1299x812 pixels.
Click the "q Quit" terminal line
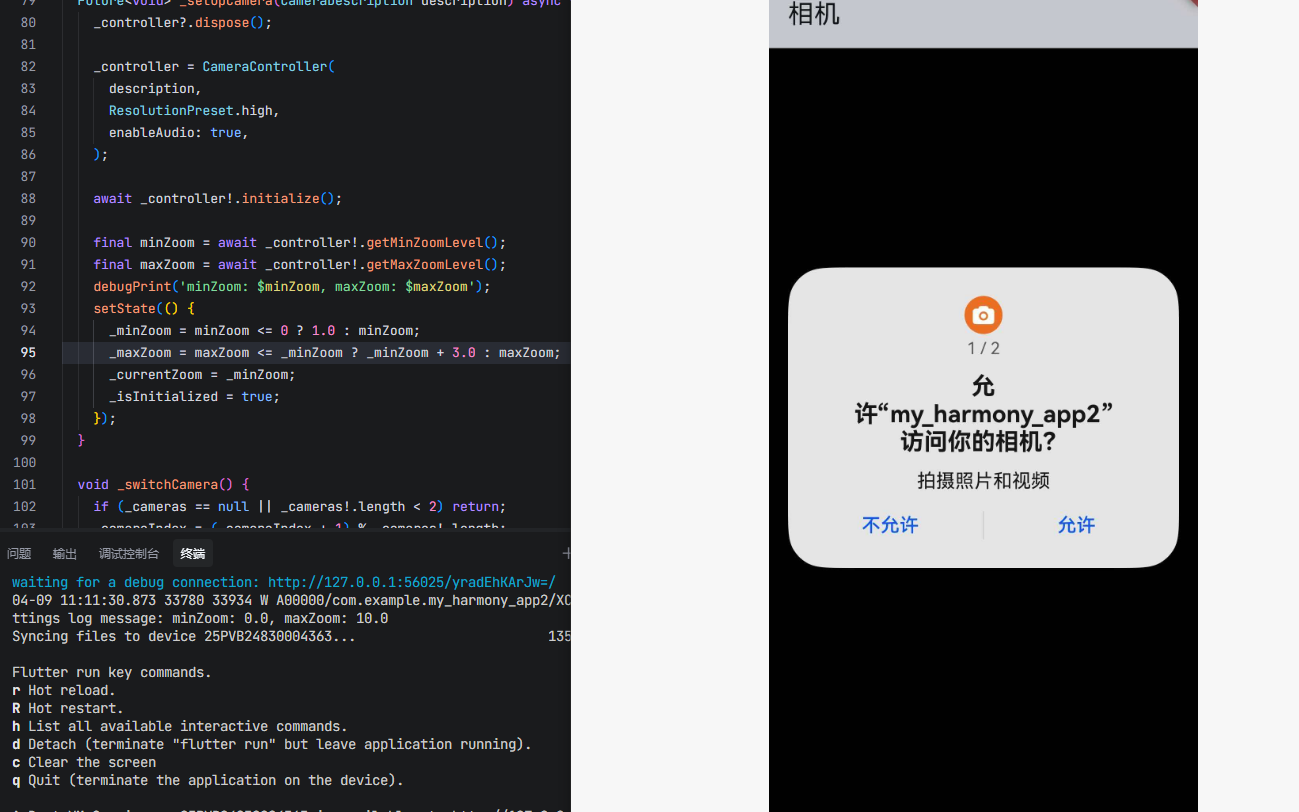[x=208, y=780]
